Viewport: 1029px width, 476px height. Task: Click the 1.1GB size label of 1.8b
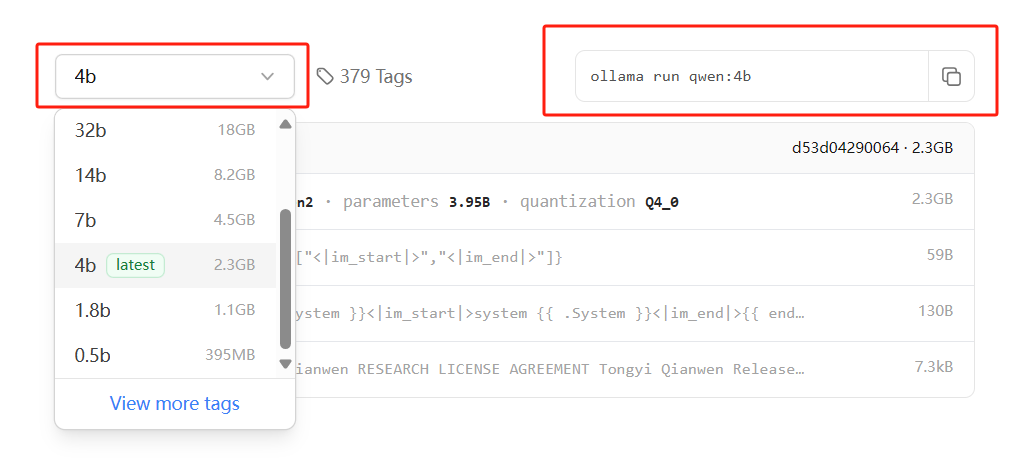point(234,310)
